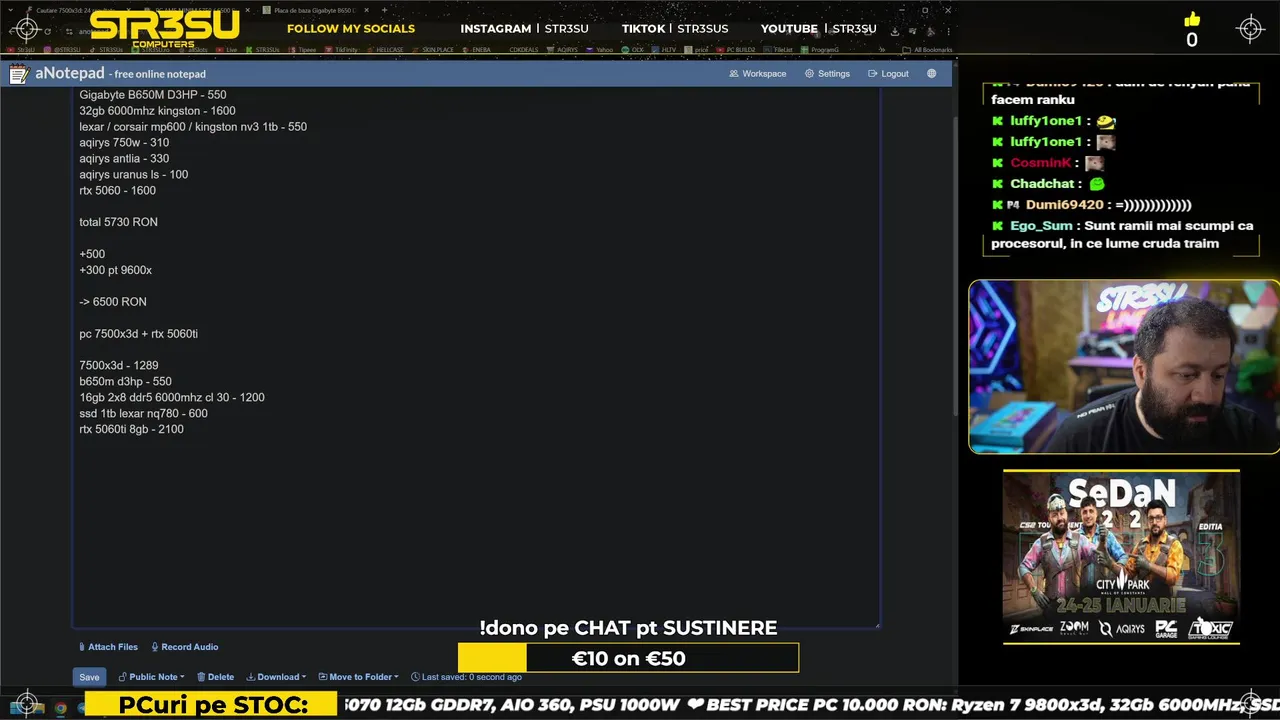Screen dimensions: 1280x720
Task: Click the line '-> 6500 RON'
Action: click(x=112, y=302)
